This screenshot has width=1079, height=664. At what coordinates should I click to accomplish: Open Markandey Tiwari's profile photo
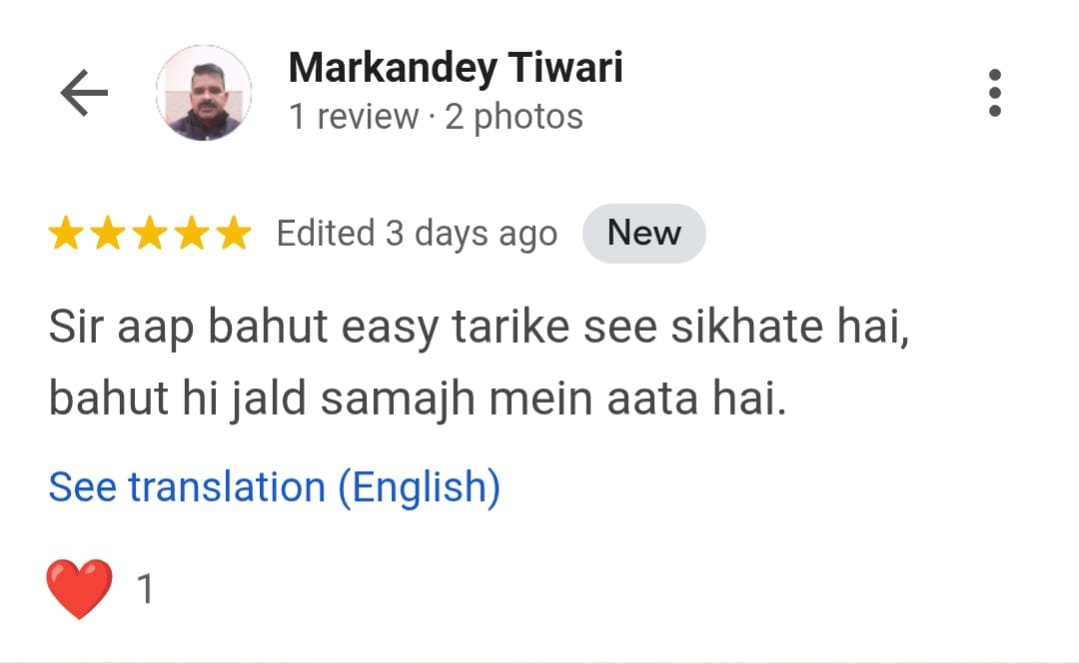point(204,93)
